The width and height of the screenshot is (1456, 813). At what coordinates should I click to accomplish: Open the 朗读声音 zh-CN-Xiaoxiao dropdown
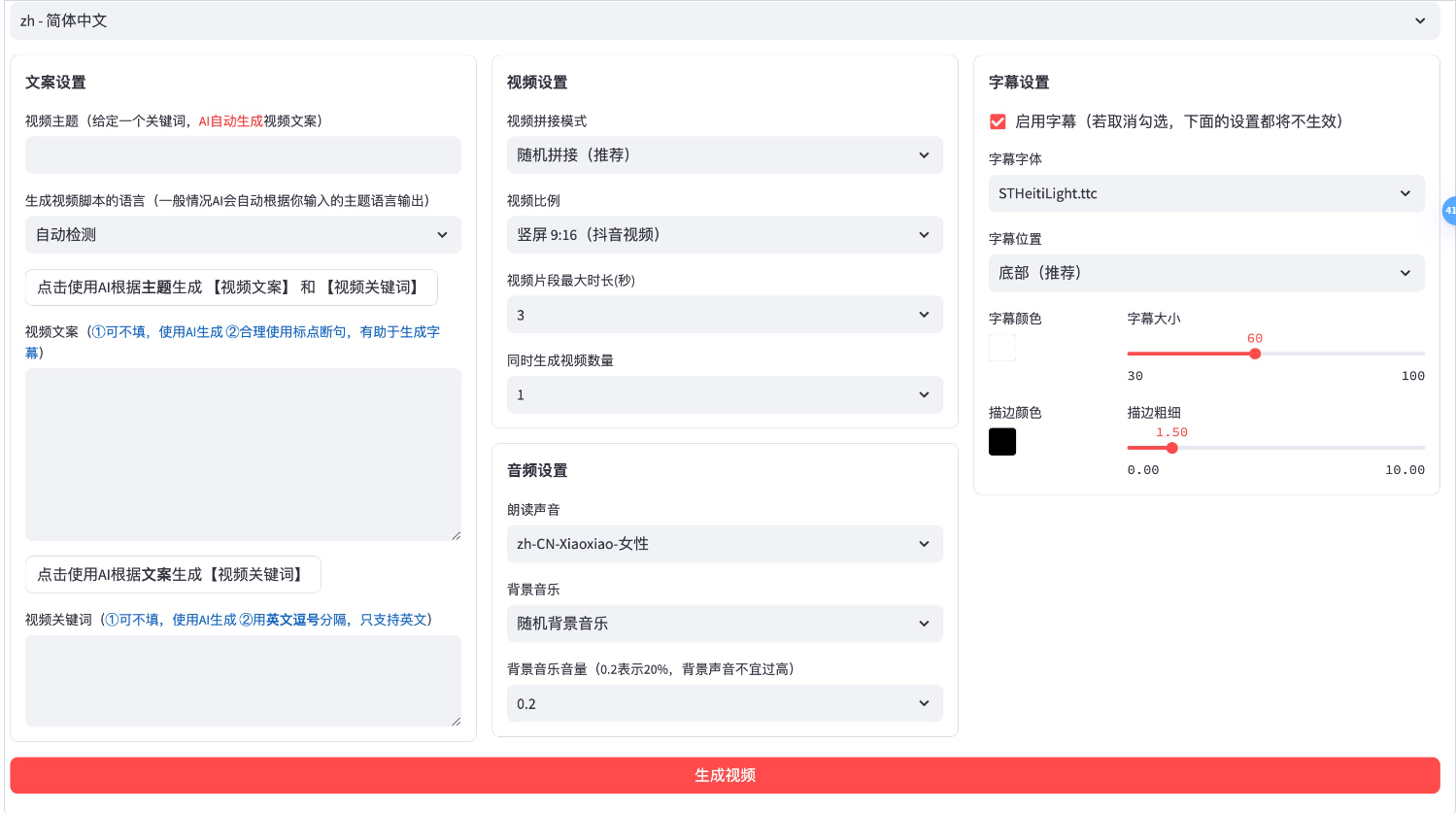tap(724, 544)
